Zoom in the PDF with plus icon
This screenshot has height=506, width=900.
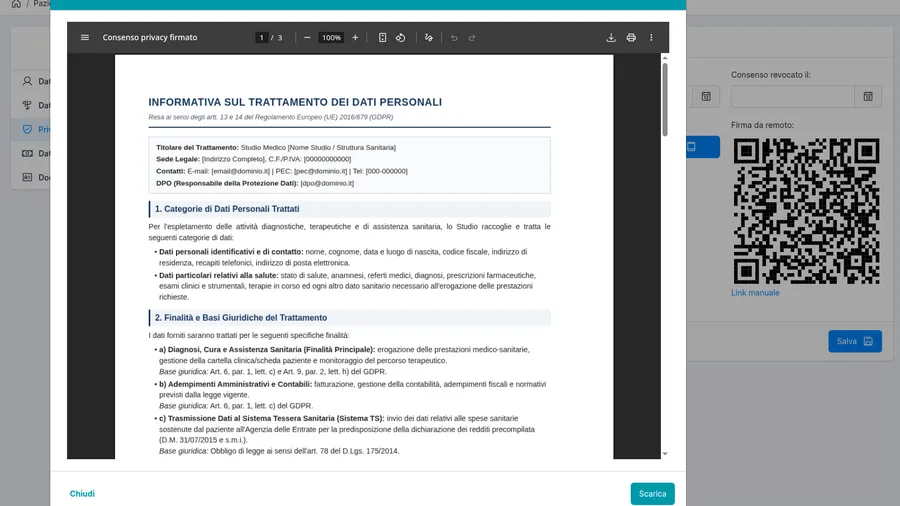[355, 37]
